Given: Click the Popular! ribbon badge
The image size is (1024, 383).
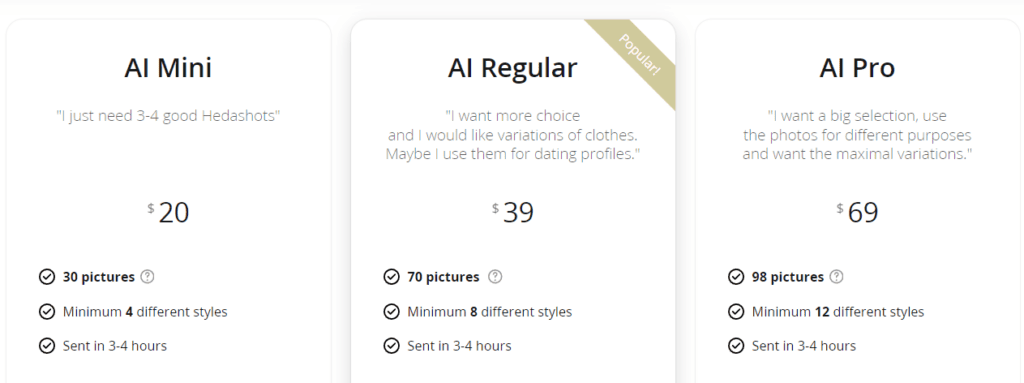Looking at the screenshot, I should 638,56.
